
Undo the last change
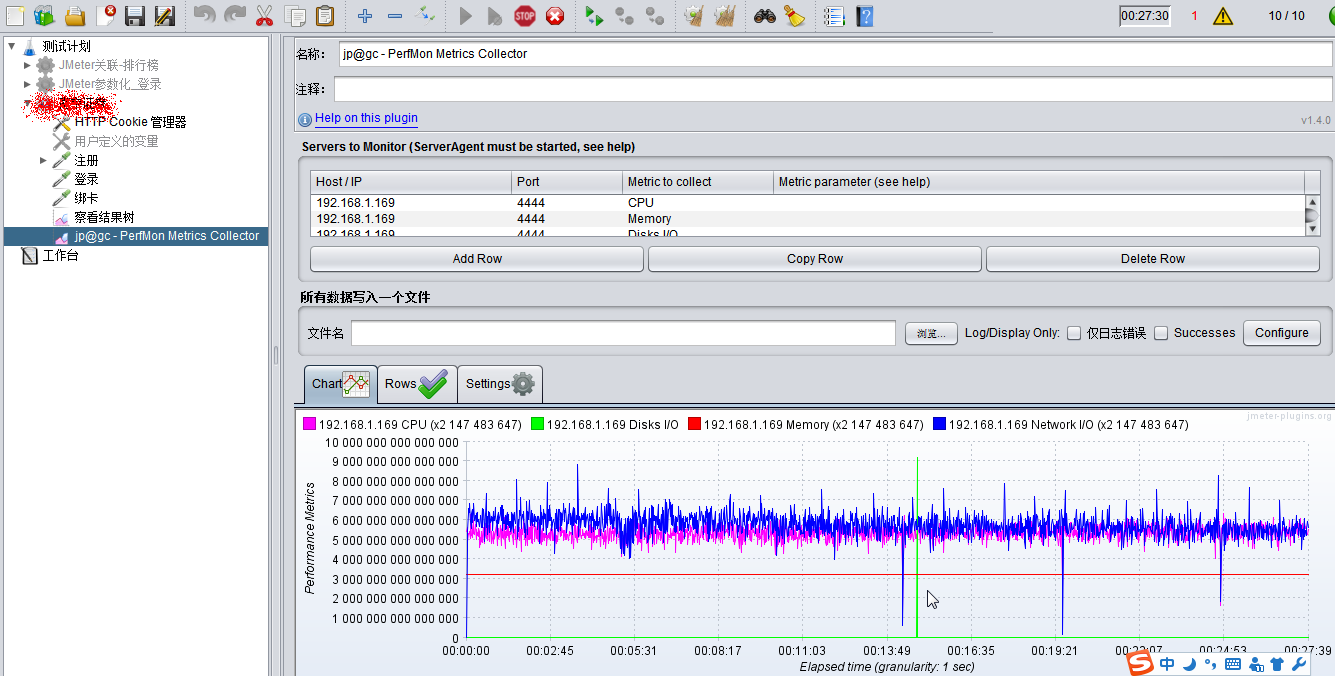pyautogui.click(x=204, y=15)
